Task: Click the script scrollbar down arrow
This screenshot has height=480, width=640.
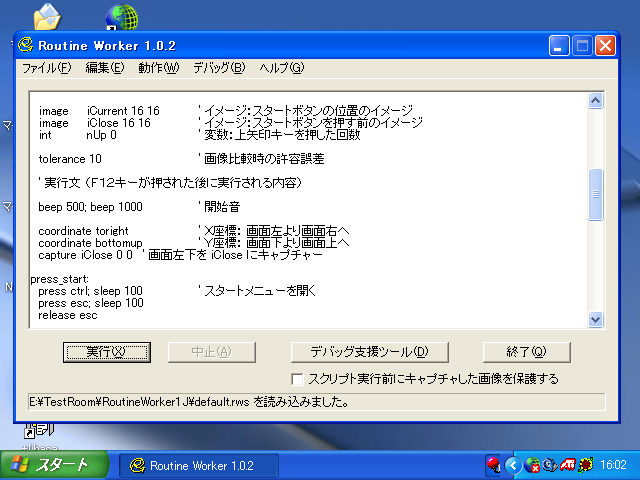Action: pyautogui.click(x=595, y=319)
